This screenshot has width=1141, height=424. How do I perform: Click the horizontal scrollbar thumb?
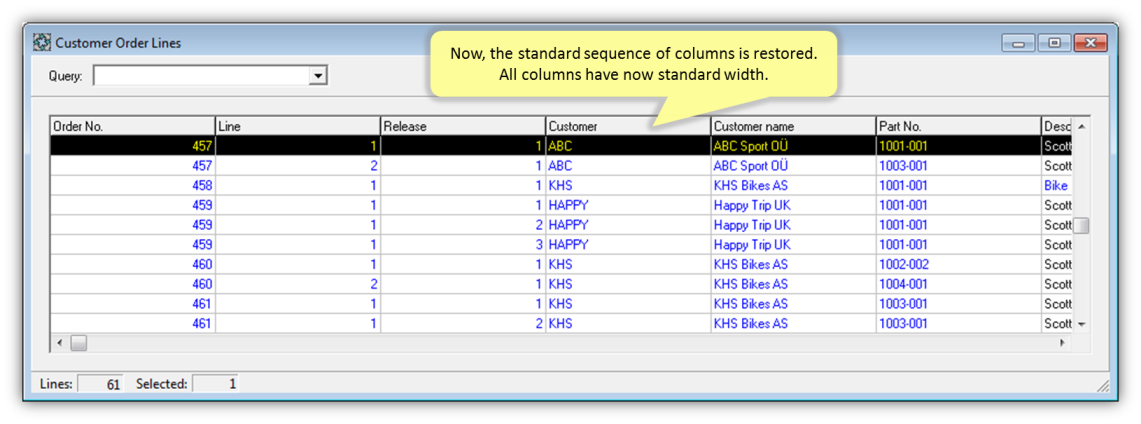click(x=79, y=342)
